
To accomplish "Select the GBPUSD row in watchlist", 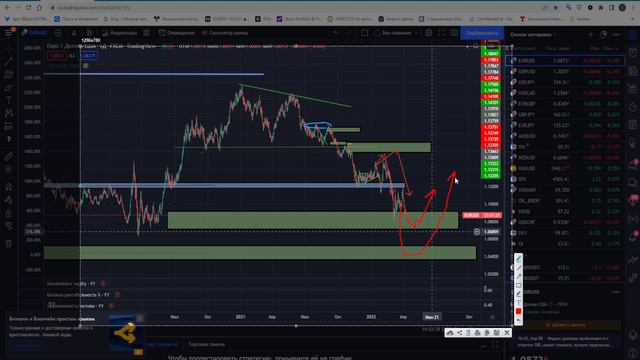I will point(565,71).
